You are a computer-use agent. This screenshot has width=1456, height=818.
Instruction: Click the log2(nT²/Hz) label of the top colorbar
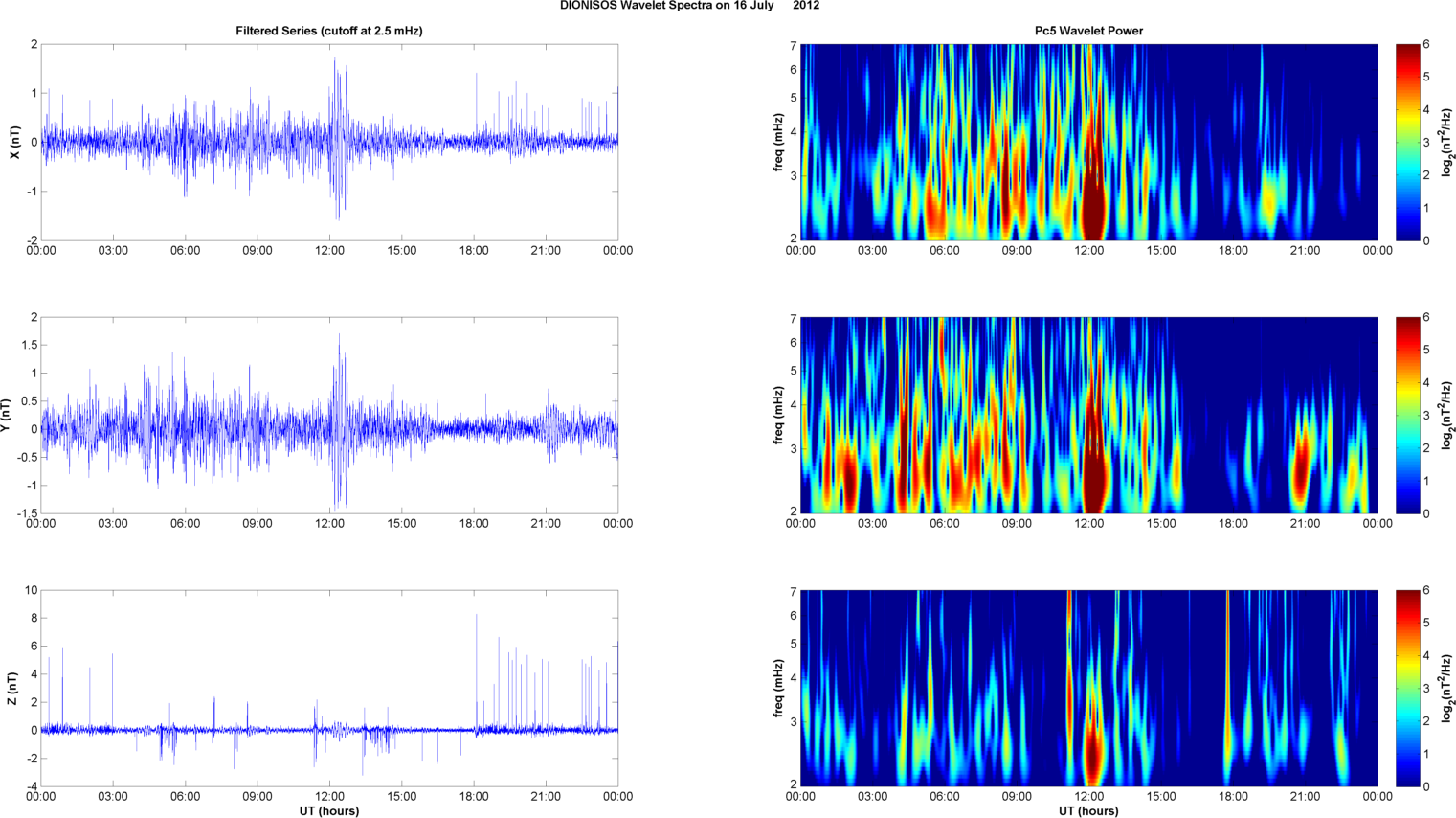point(1447,142)
